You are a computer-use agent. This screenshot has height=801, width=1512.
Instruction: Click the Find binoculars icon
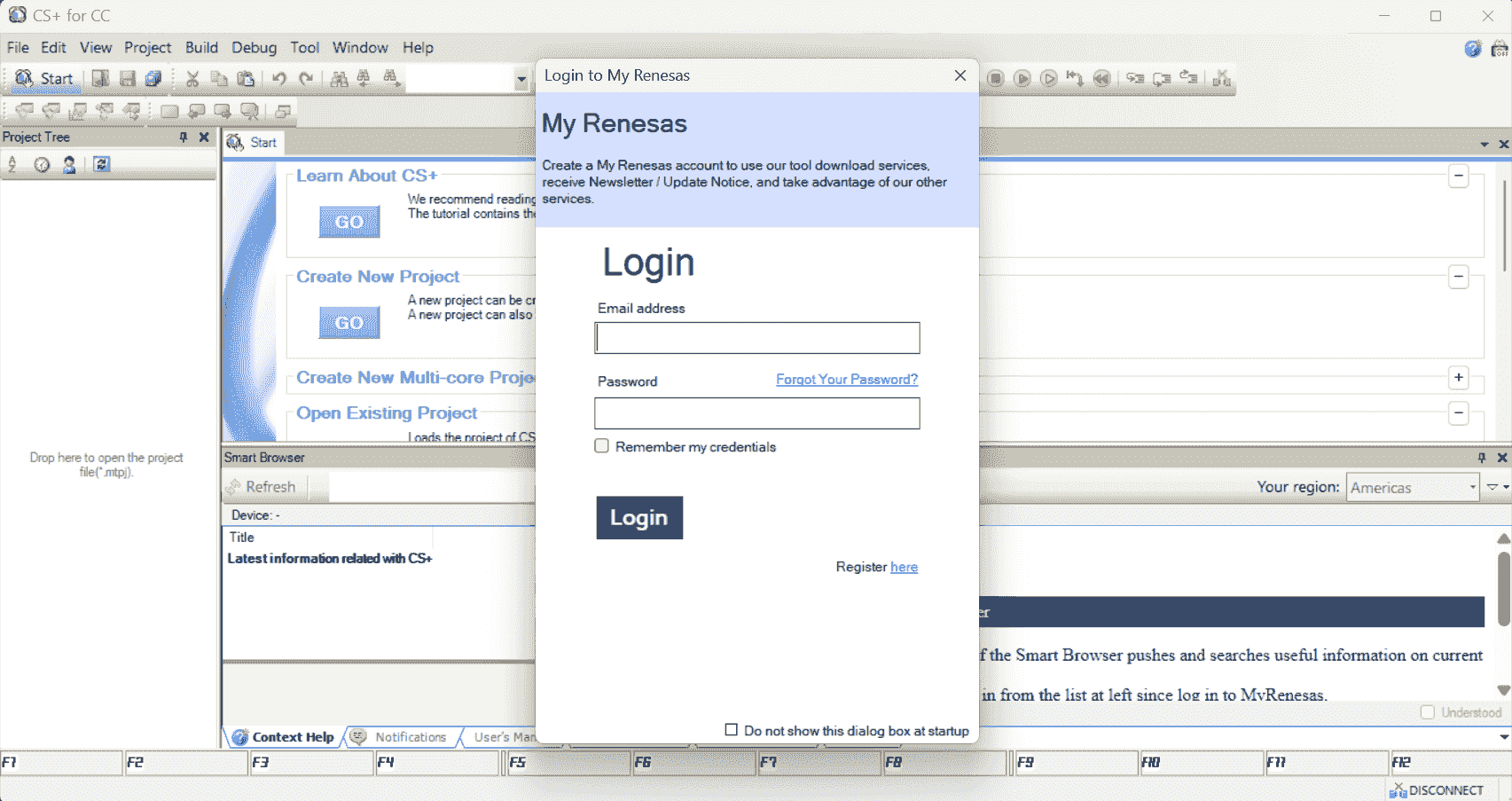339,79
